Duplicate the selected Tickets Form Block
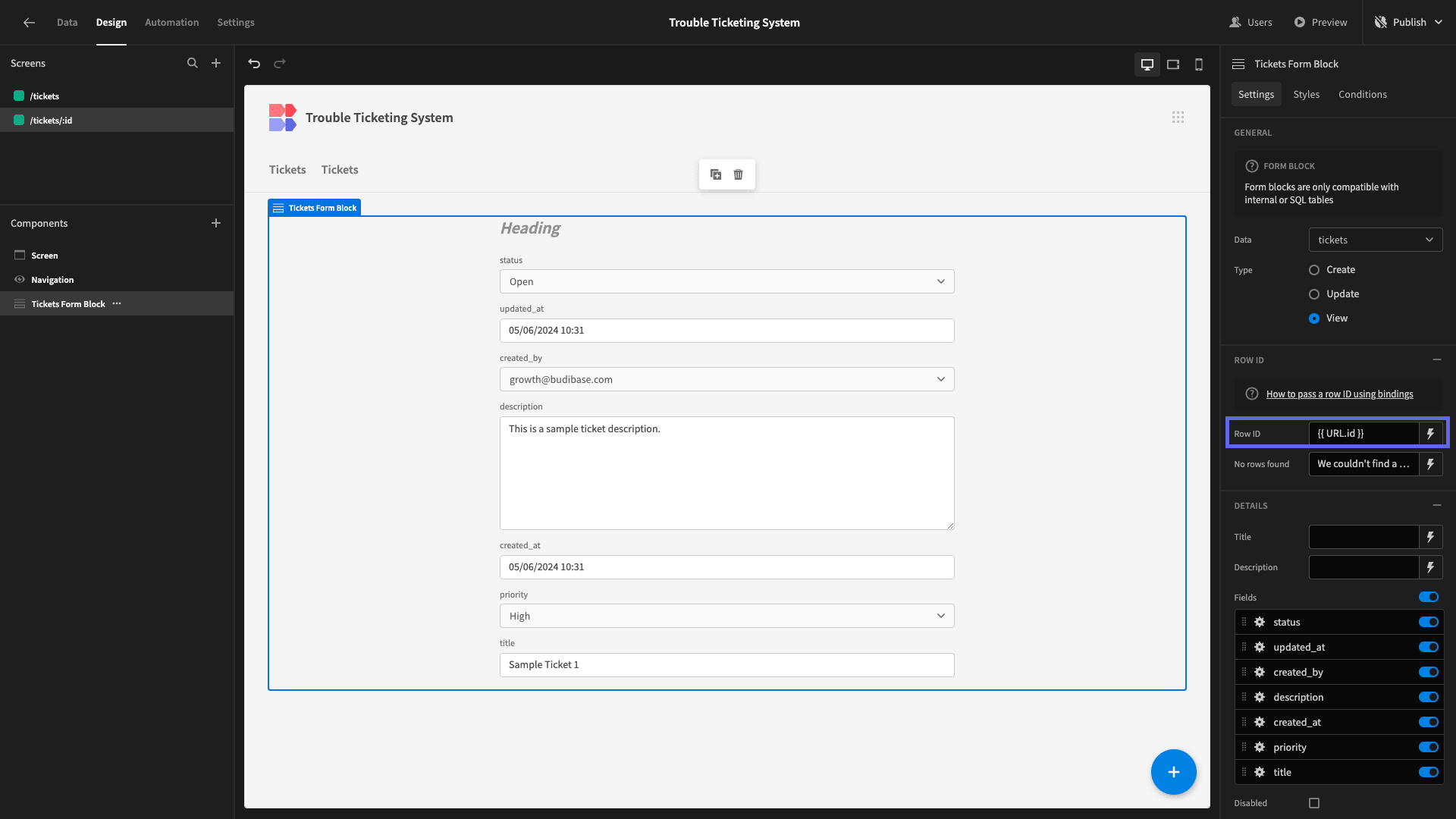 [x=716, y=174]
